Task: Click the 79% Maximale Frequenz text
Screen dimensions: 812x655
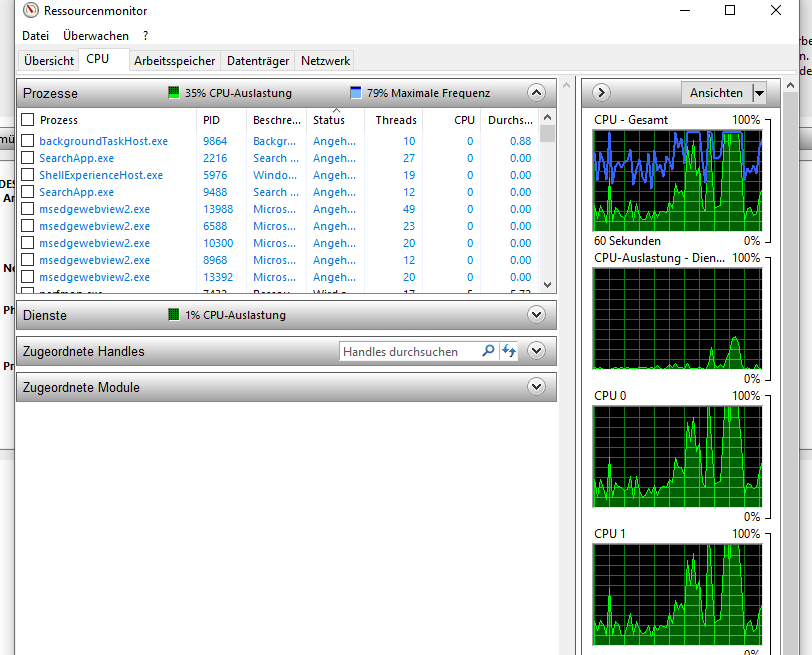Action: pos(428,93)
